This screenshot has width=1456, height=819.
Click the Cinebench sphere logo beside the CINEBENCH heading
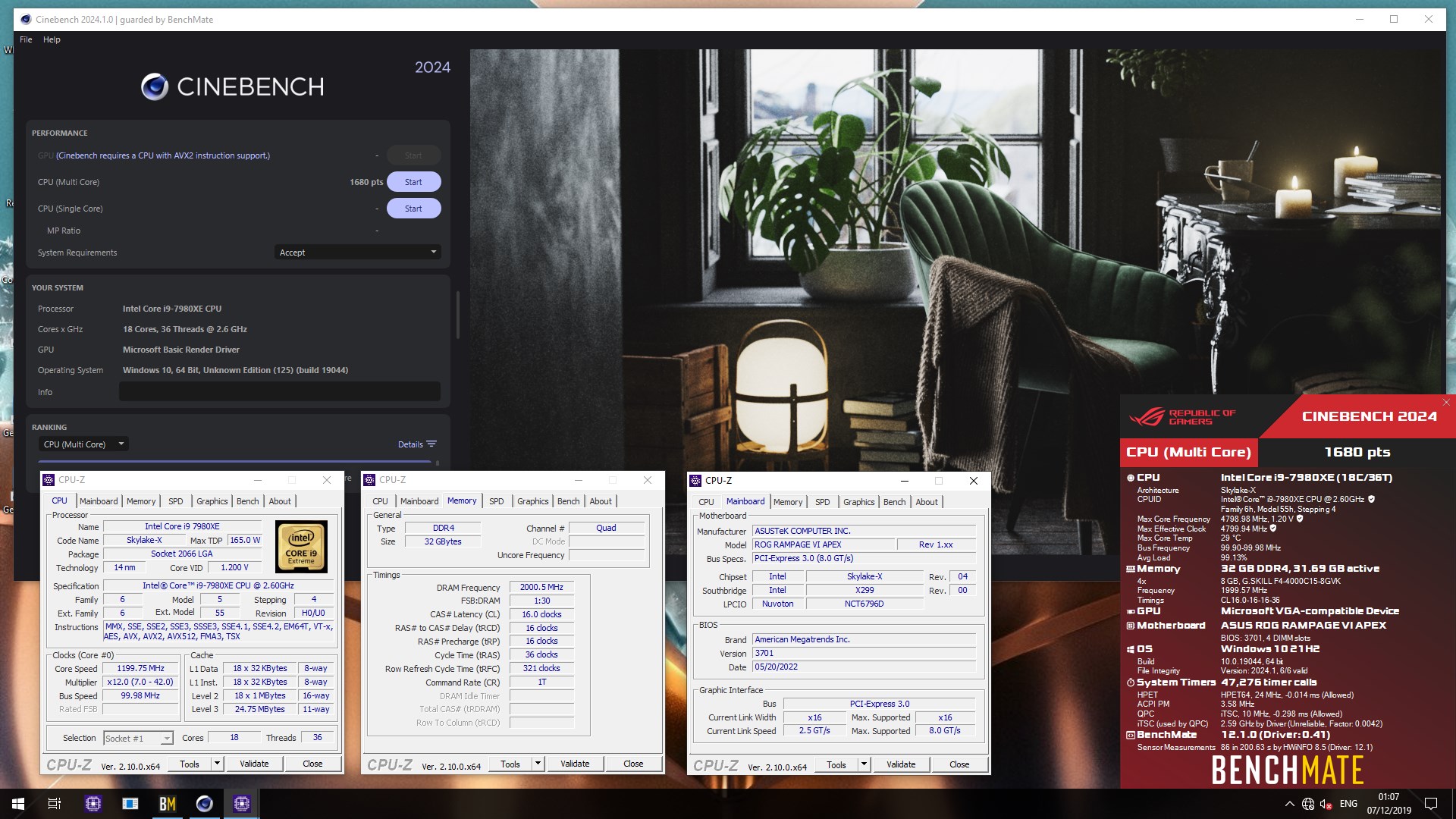pos(155,87)
